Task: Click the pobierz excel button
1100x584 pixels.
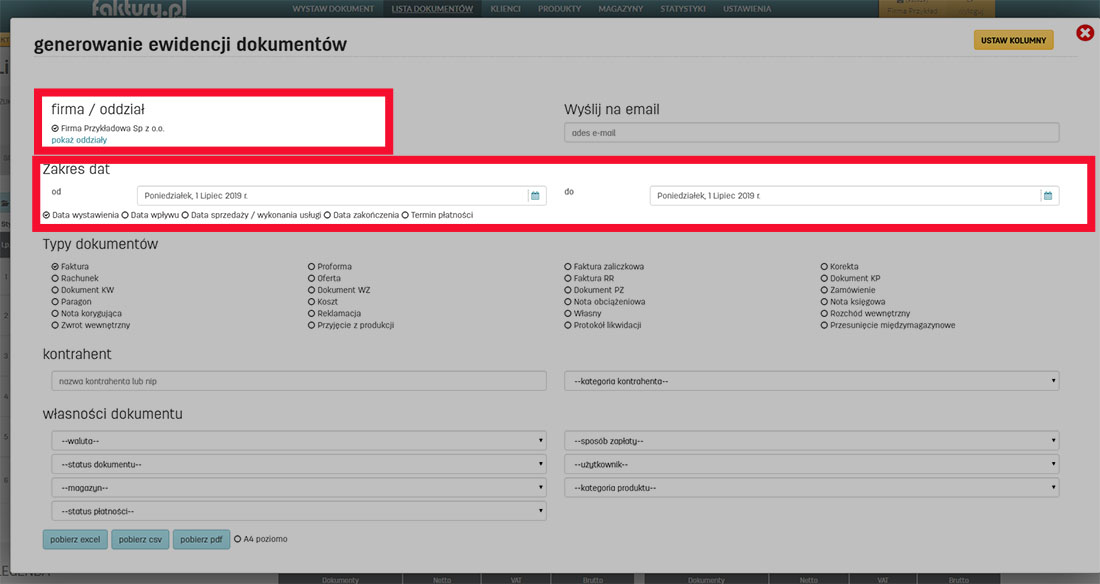Action: click(x=74, y=540)
